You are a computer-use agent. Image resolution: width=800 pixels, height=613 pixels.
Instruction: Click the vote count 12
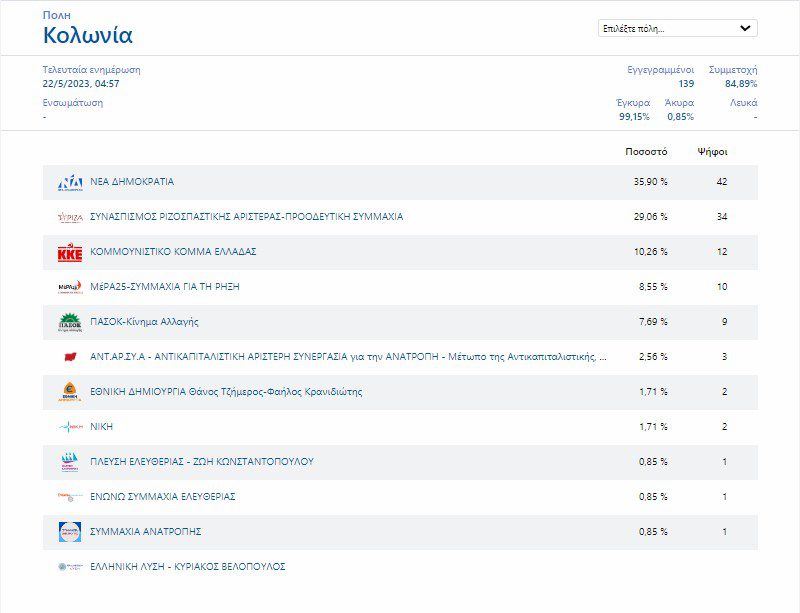click(722, 252)
